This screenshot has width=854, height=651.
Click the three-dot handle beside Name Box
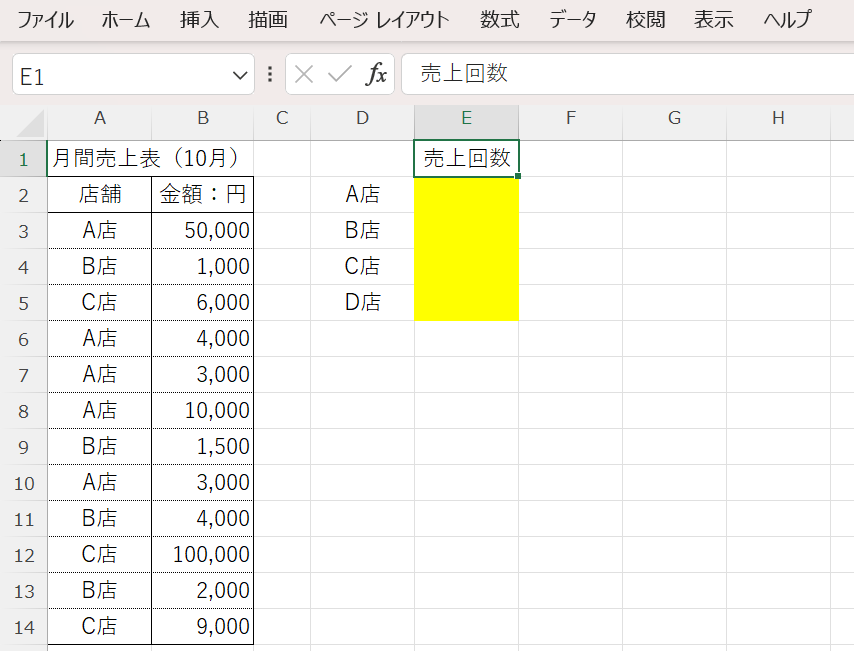click(x=270, y=75)
